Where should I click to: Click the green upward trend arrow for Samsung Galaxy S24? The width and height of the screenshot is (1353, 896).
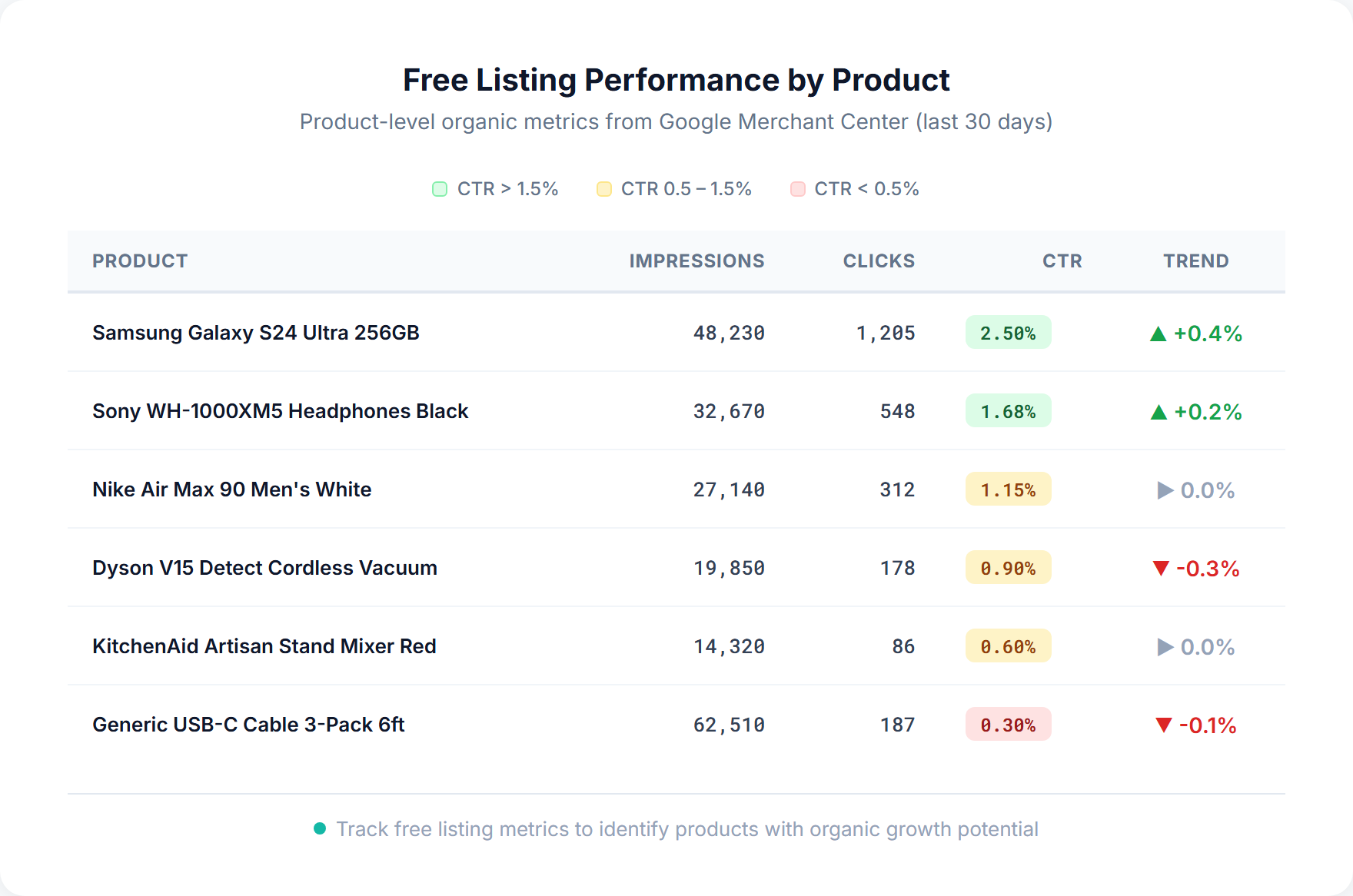[1159, 334]
